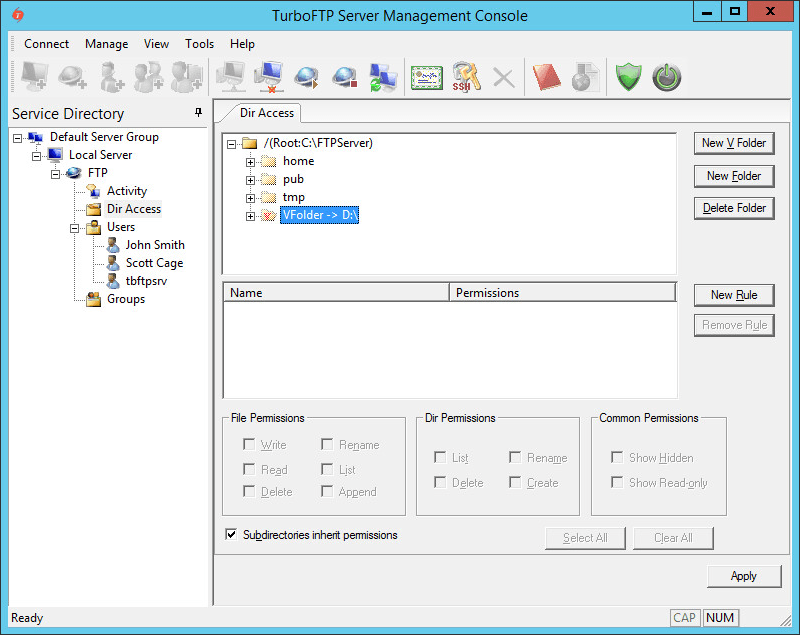800x635 pixels.
Task: Click the Name column header
Action: coord(336,293)
